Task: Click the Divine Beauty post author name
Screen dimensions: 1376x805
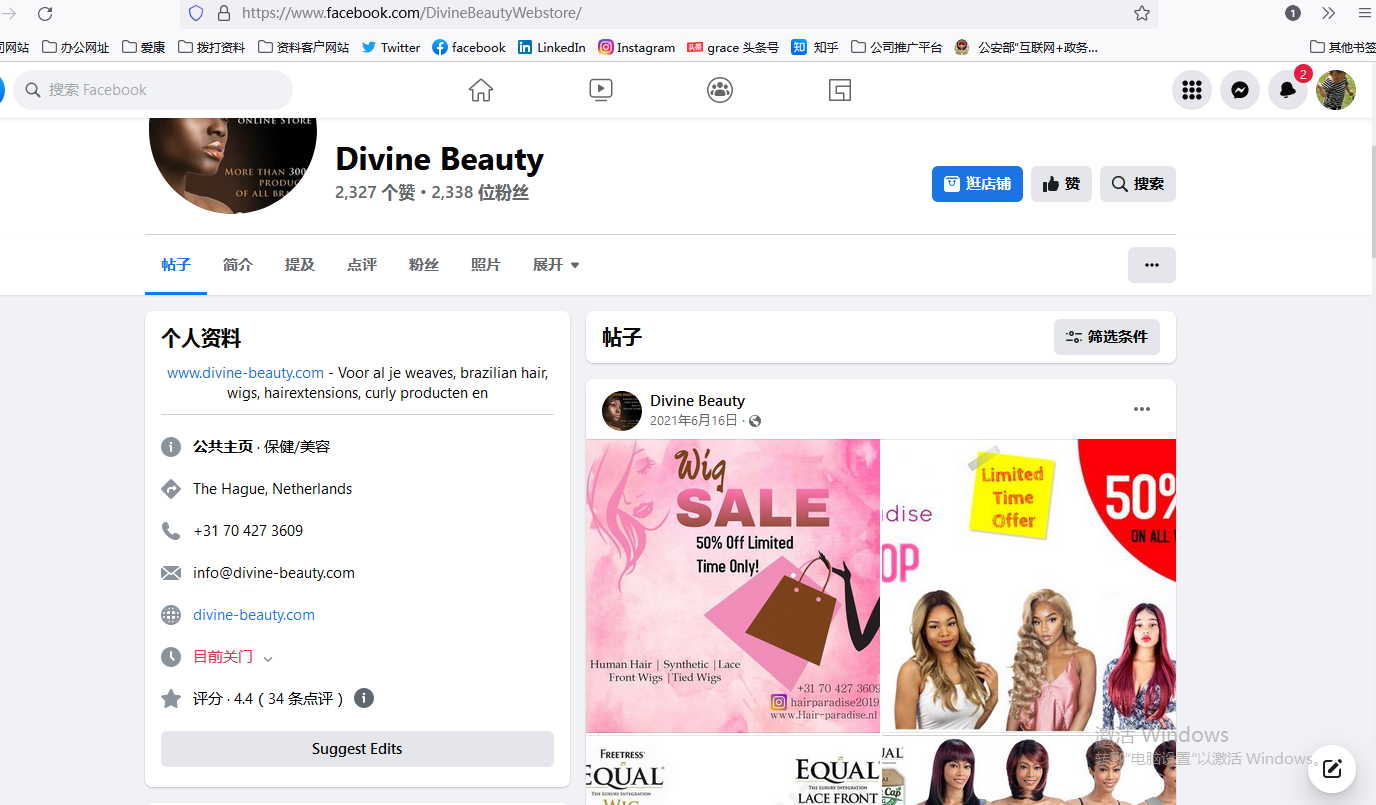Action: 697,401
